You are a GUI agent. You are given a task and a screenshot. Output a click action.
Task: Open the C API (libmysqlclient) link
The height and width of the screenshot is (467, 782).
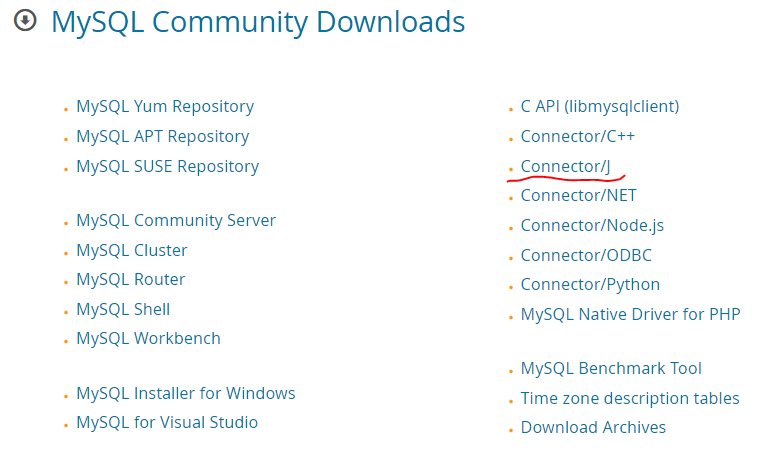pyautogui.click(x=600, y=107)
